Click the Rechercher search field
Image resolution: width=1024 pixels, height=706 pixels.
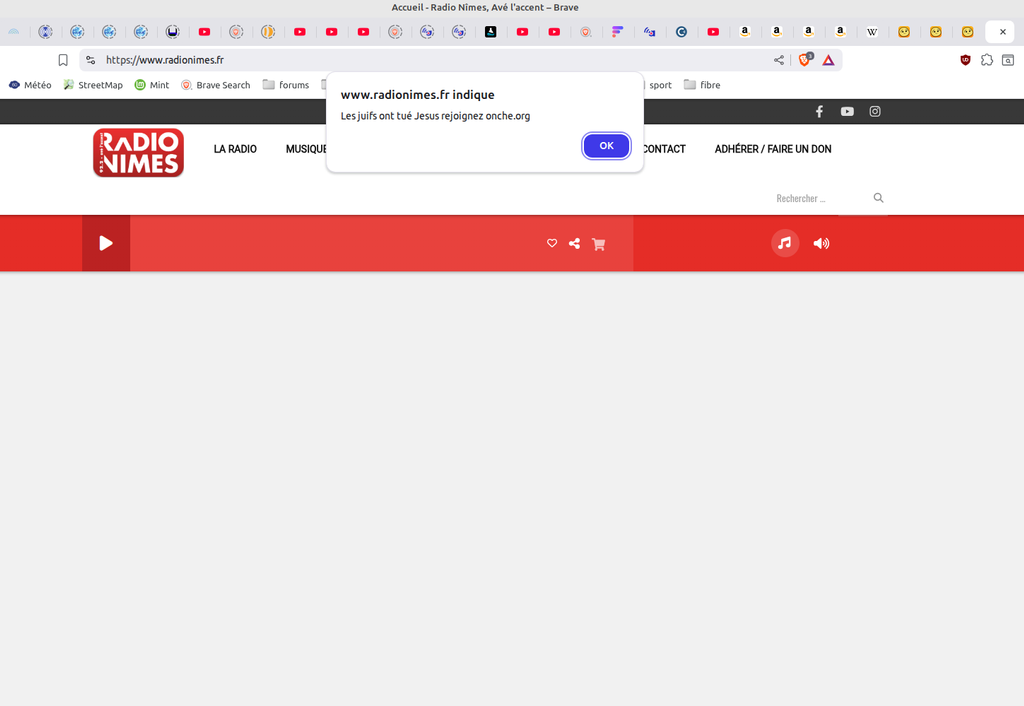point(820,198)
